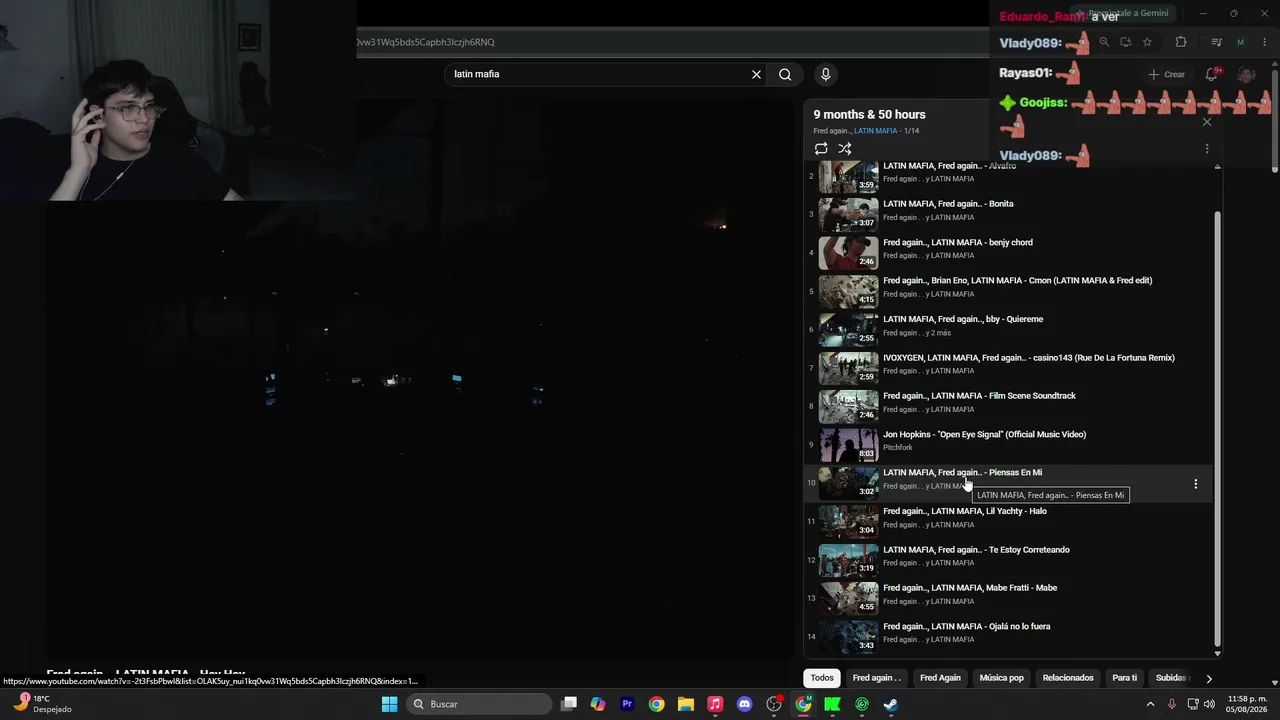Open Steam from the taskbar
The image size is (1280, 720).
click(891, 704)
